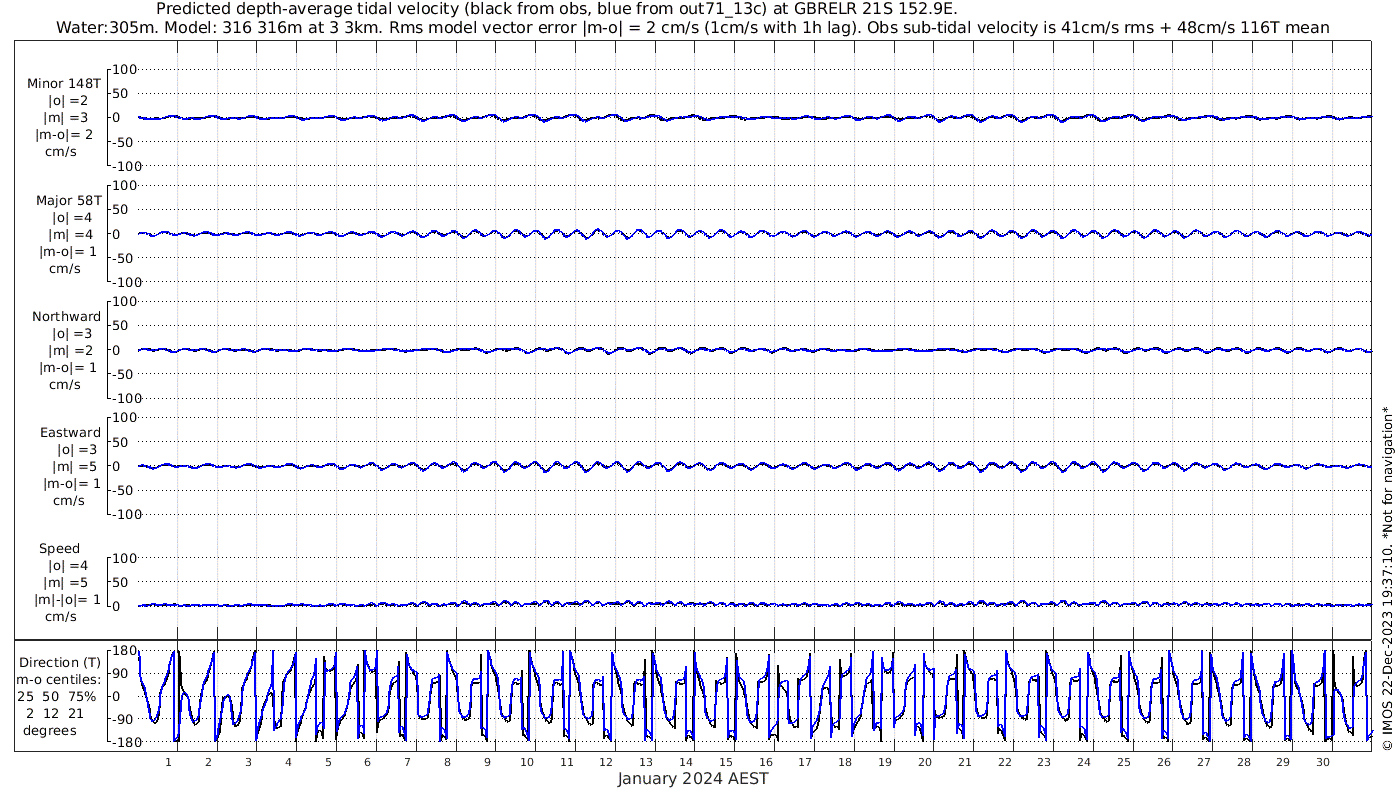Click the day 1 tick label on time axis

click(169, 762)
